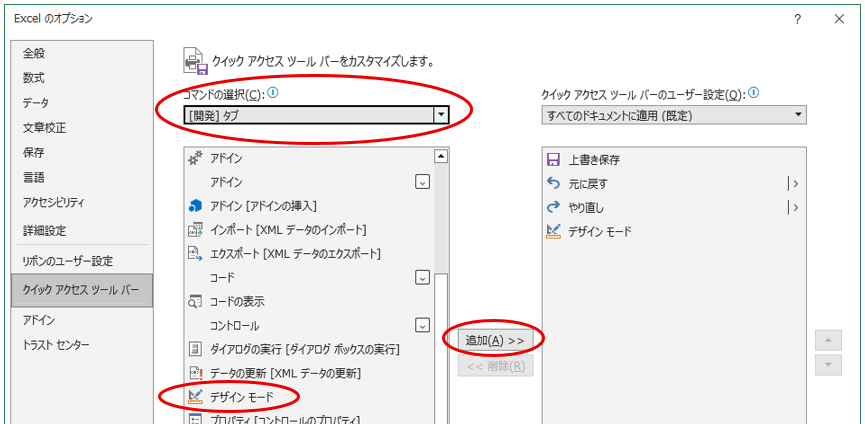This screenshot has height=424, width=865.
Task: Click the move up arrow button
Action: [828, 340]
